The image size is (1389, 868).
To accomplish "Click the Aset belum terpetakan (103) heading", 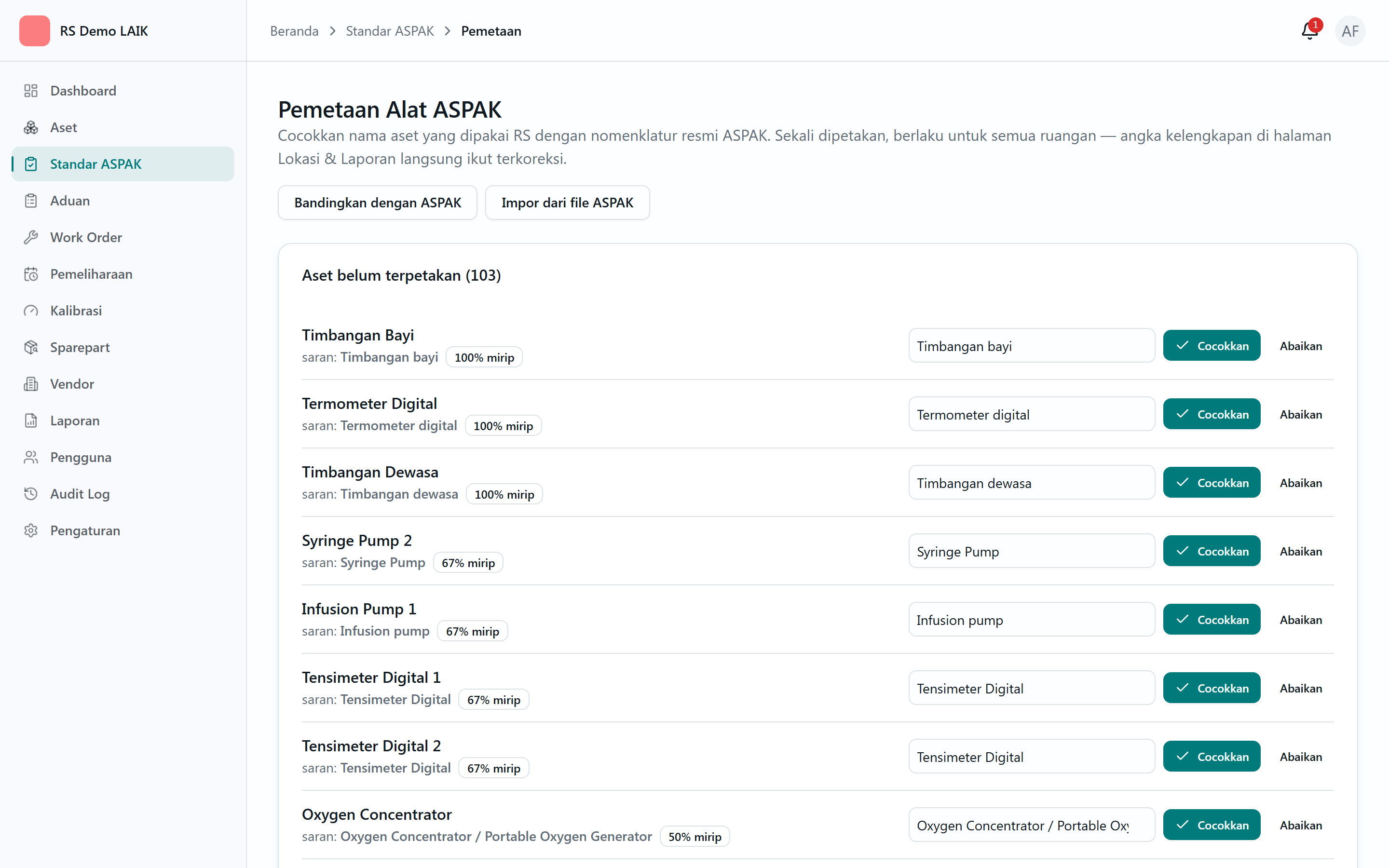I will click(401, 275).
